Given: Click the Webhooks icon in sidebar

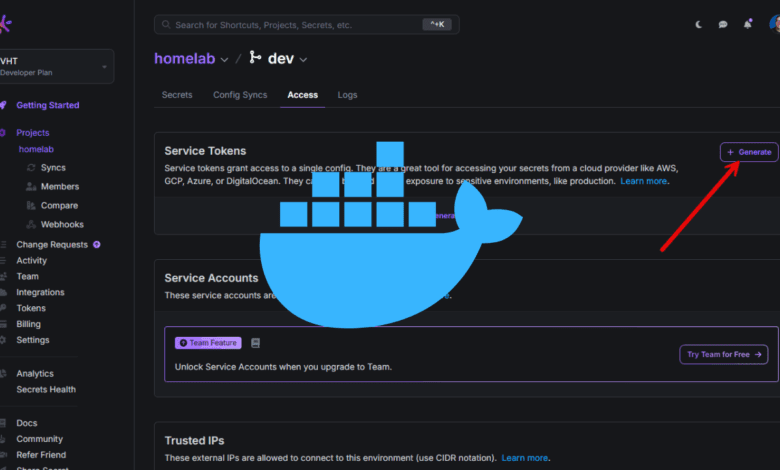Looking at the screenshot, I should pos(31,224).
